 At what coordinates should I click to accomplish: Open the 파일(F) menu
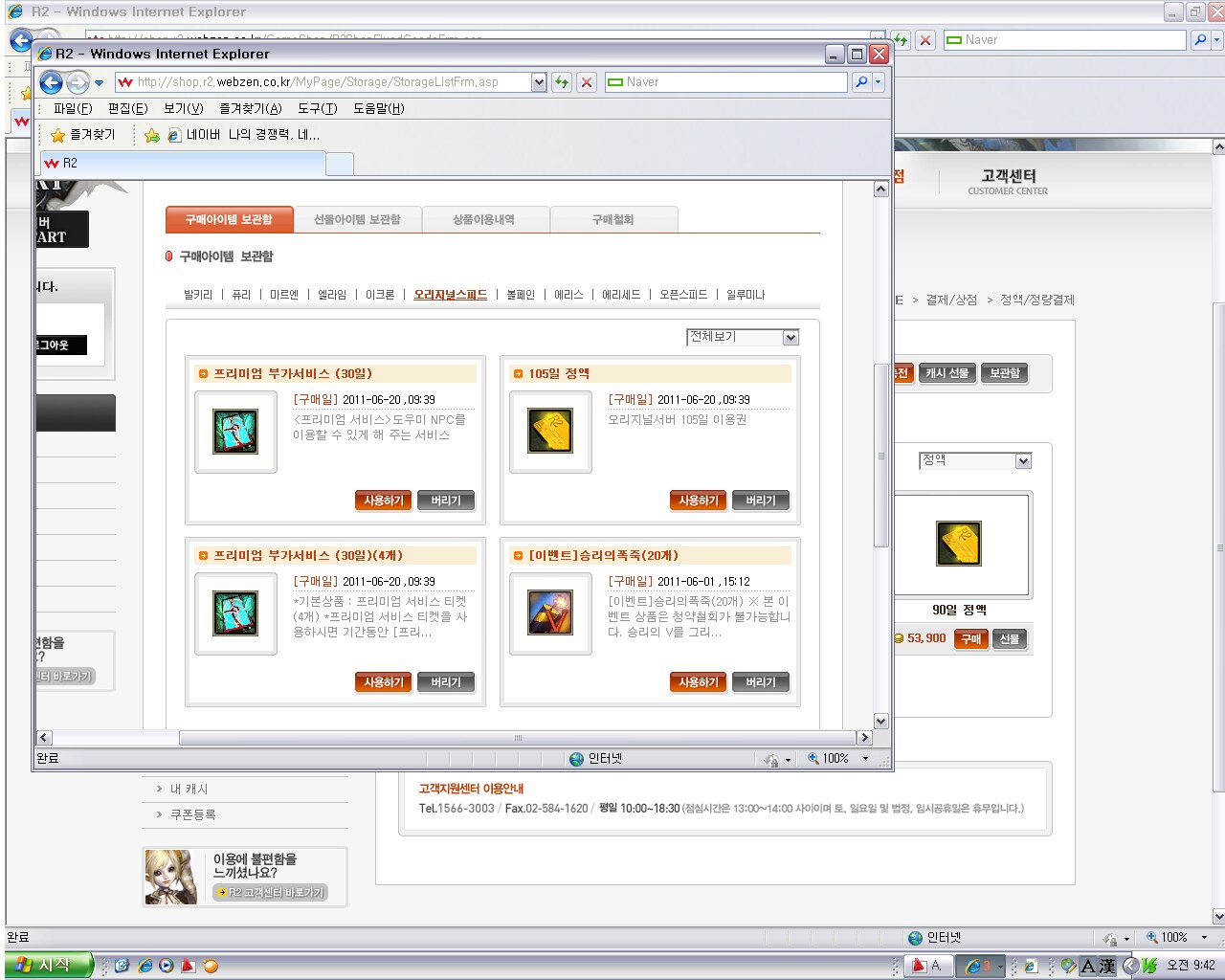click(x=73, y=108)
